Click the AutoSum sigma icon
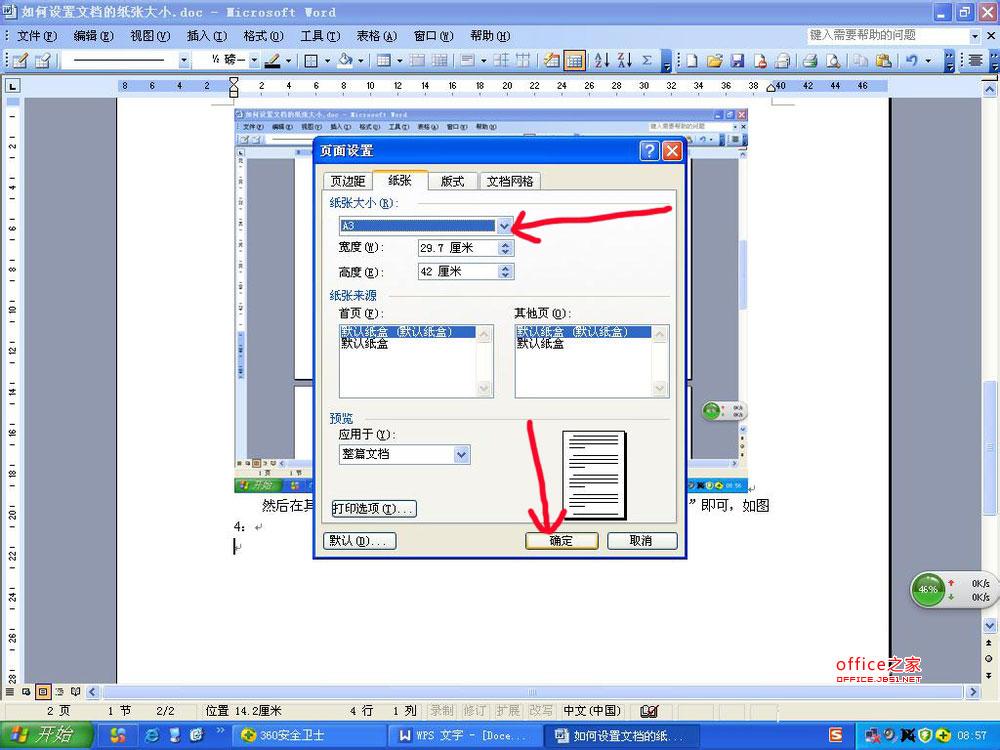Image resolution: width=1000 pixels, height=750 pixels. (x=647, y=61)
